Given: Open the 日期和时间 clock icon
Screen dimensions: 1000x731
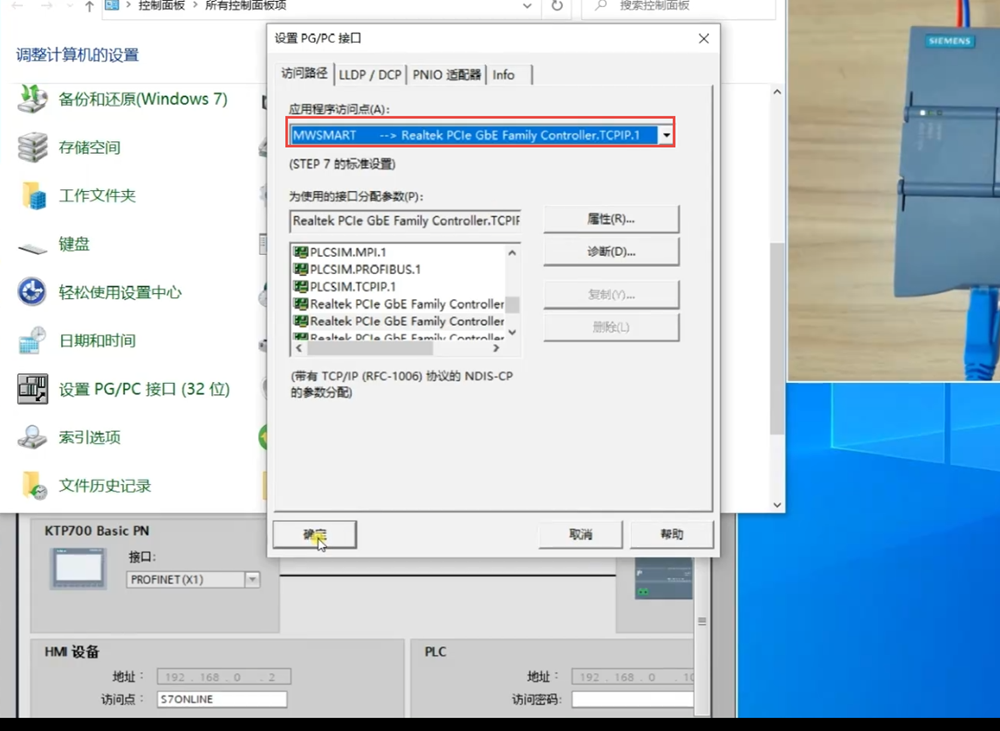Looking at the screenshot, I should [x=33, y=341].
